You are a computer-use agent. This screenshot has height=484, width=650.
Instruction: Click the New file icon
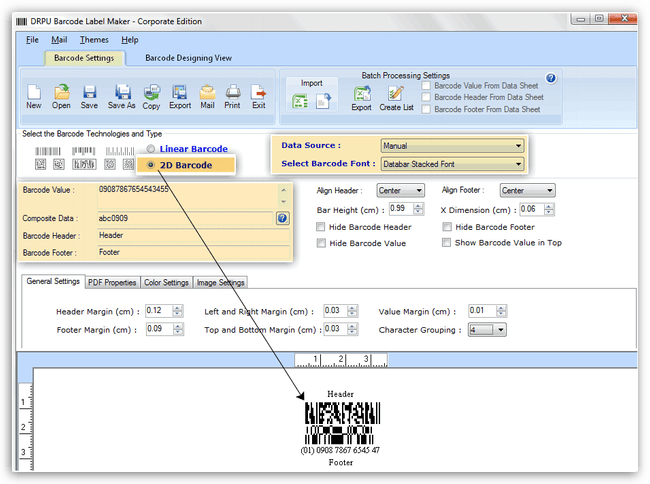[x=33, y=93]
